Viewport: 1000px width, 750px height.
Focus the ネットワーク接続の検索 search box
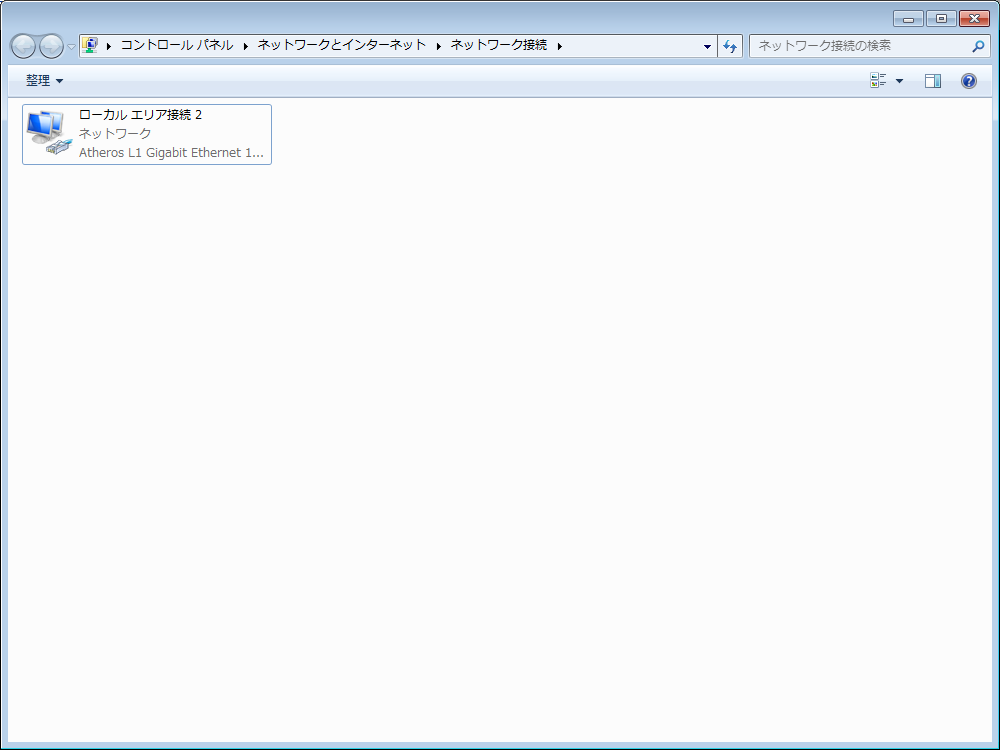(x=858, y=46)
